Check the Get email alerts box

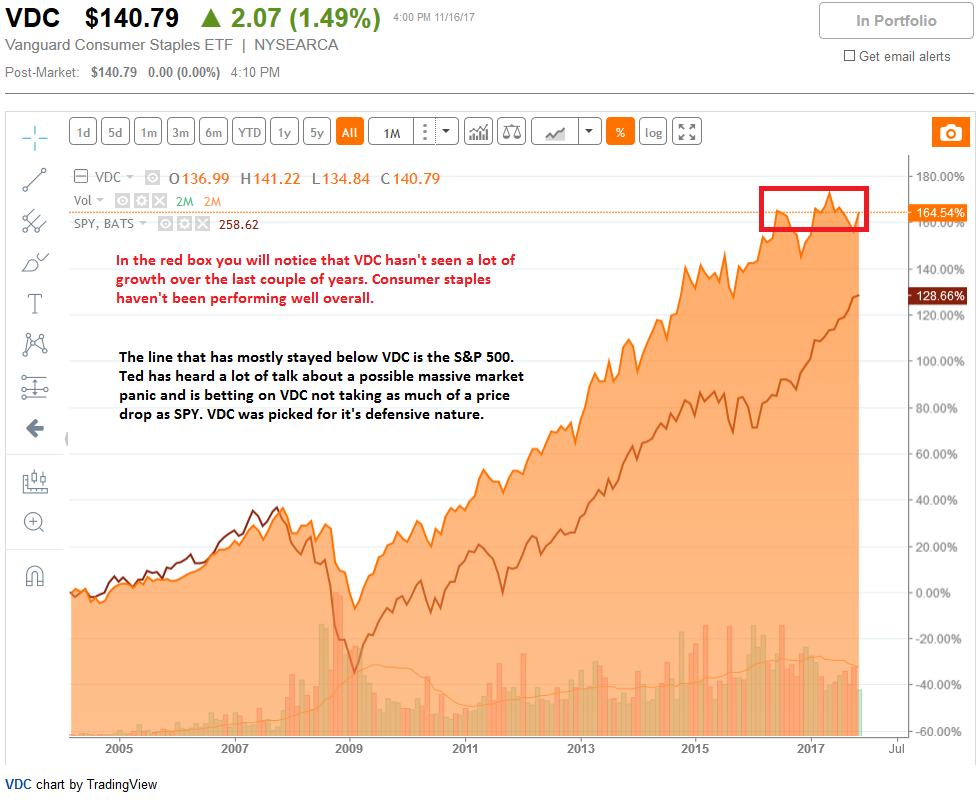tap(850, 56)
